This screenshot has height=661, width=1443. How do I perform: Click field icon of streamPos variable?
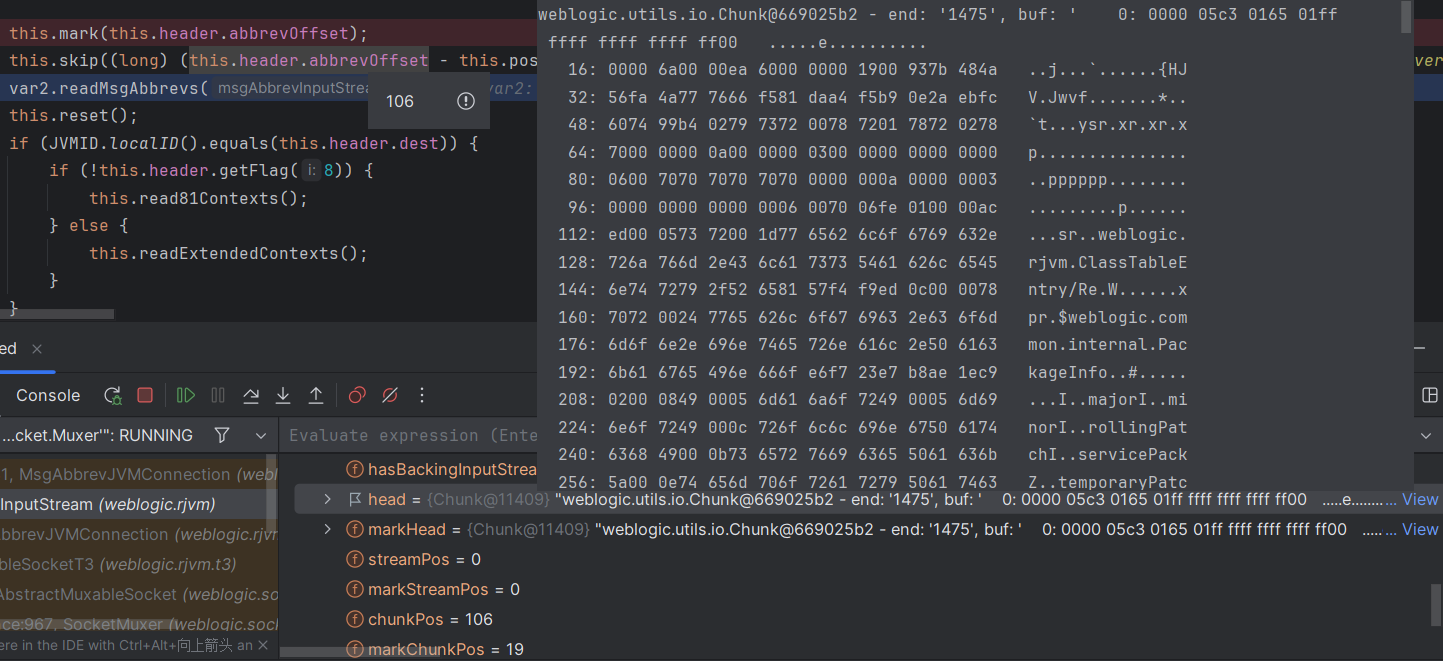point(355,559)
